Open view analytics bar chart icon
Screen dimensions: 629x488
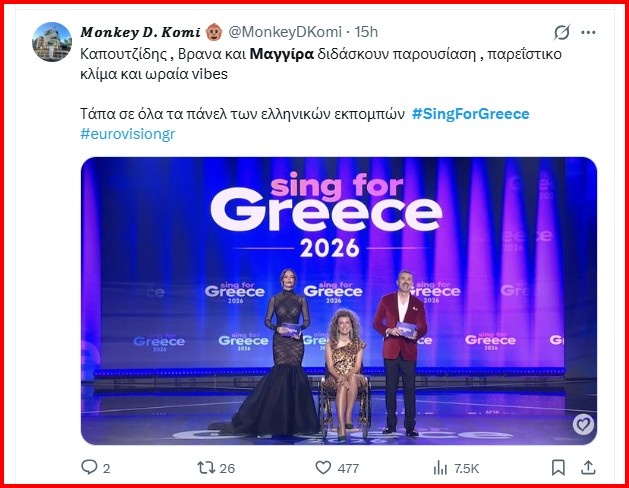440,467
